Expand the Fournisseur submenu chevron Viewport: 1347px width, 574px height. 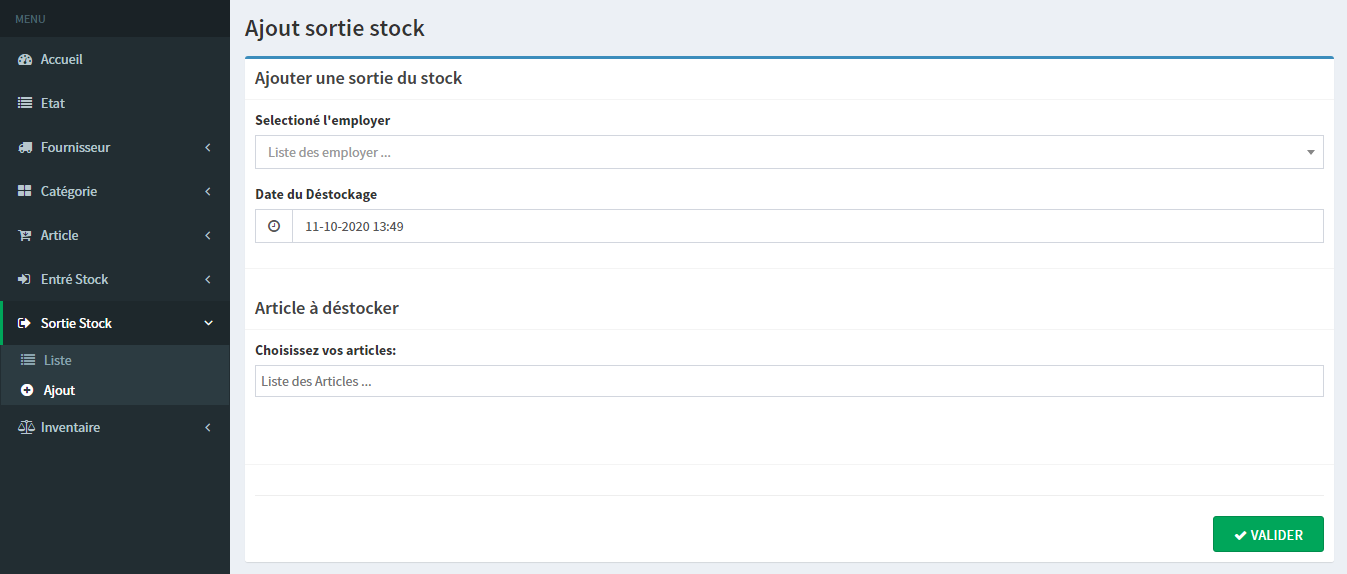pyautogui.click(x=208, y=148)
